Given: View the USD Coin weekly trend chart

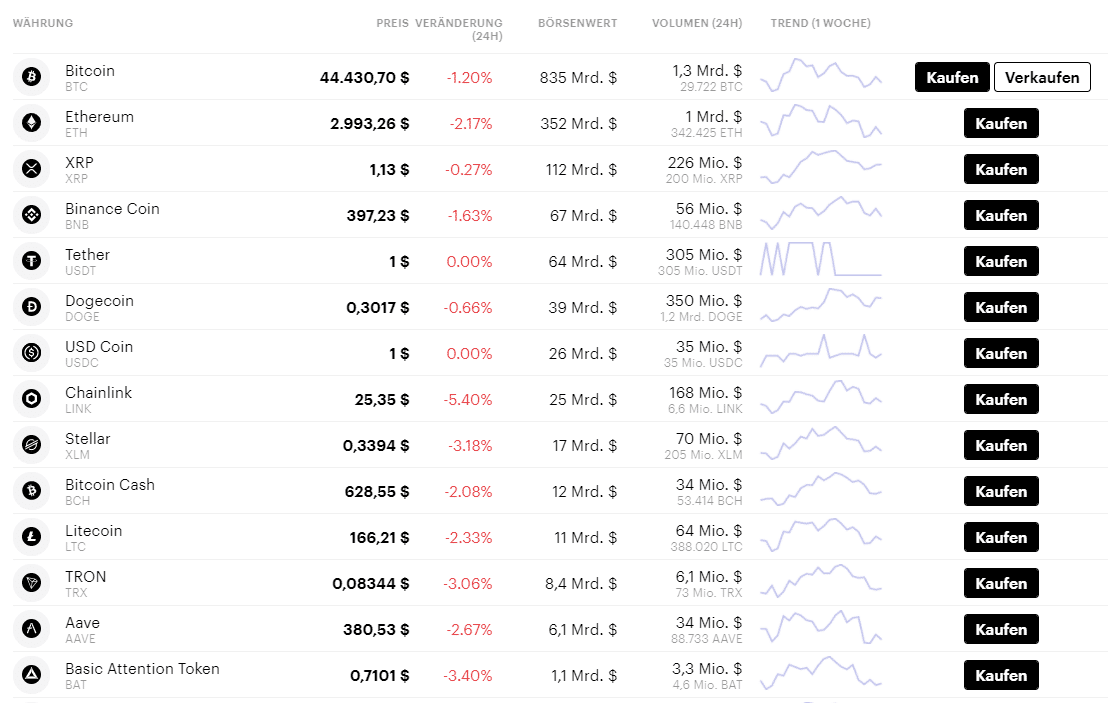Looking at the screenshot, I should click(821, 350).
